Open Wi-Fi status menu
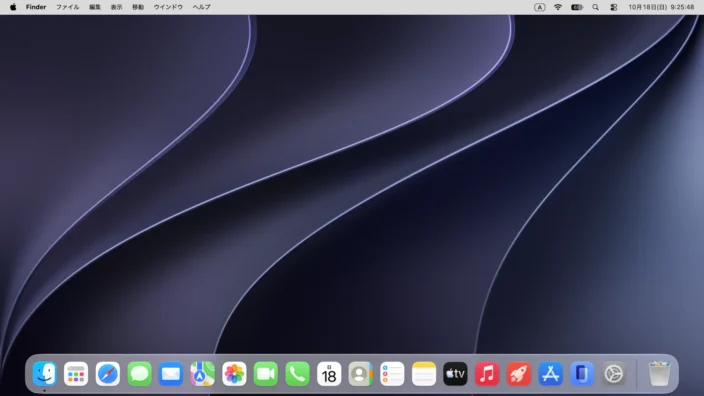This screenshot has height=396, width=704. click(558, 7)
